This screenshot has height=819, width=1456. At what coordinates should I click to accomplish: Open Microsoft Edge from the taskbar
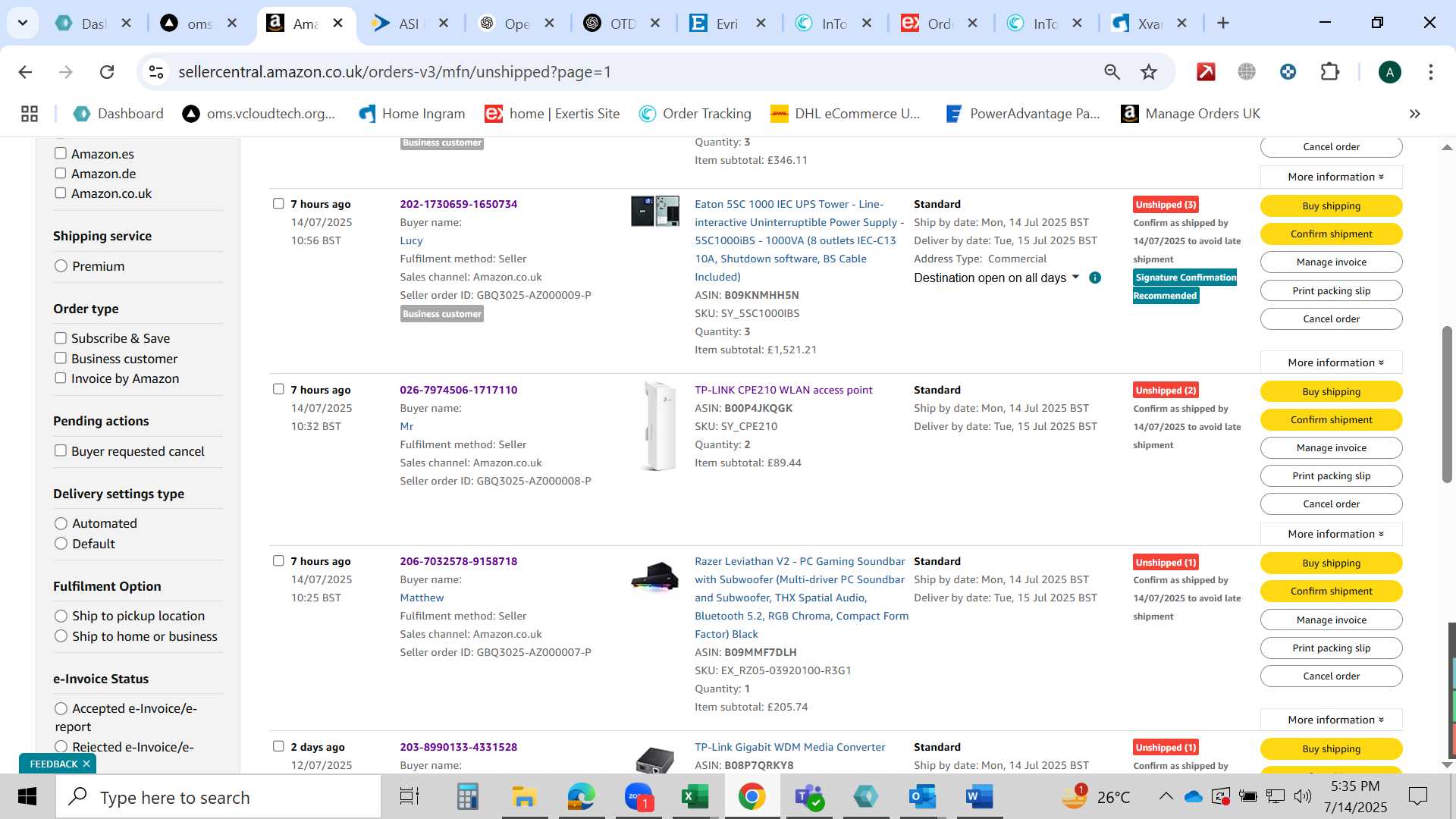click(x=581, y=797)
